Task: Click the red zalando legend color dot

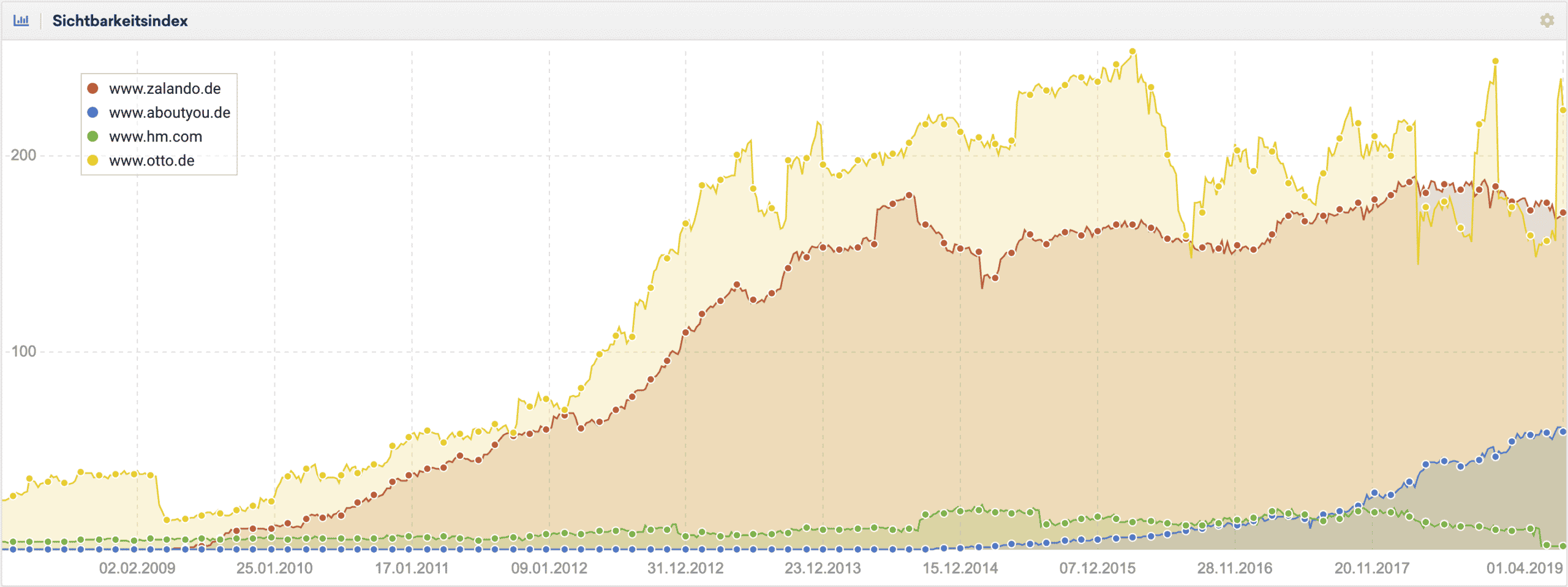Action: pos(92,88)
